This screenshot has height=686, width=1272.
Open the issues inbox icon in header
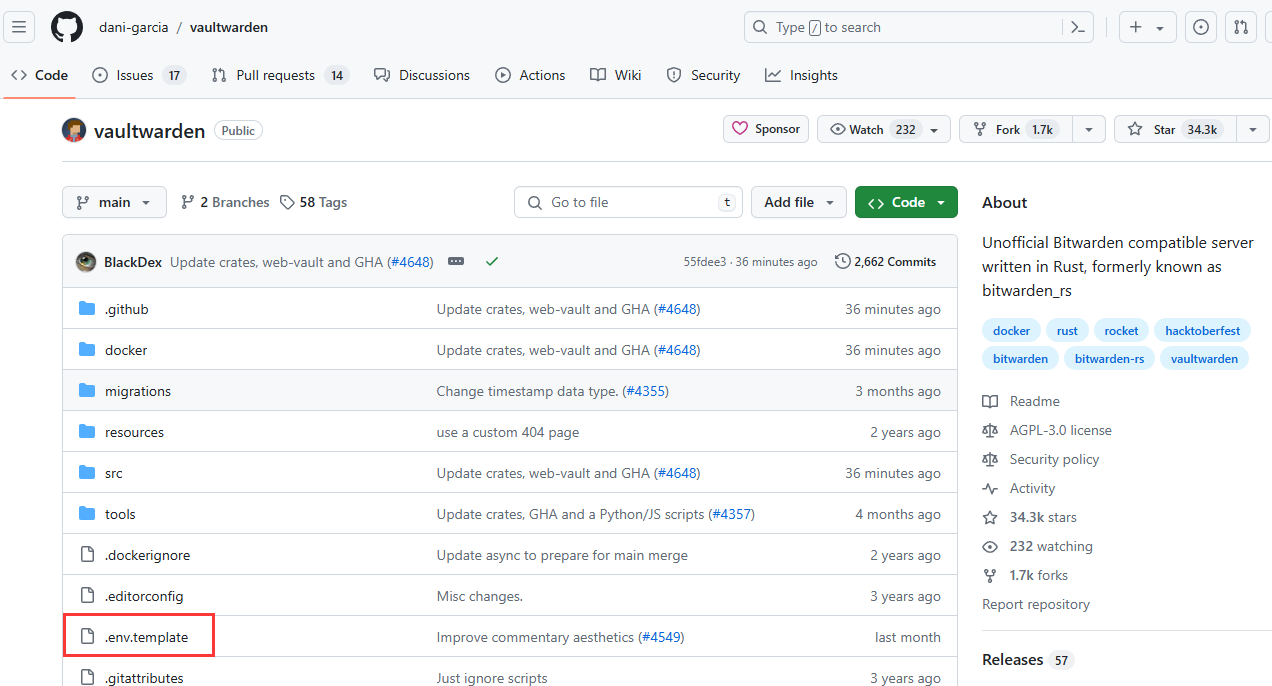click(1201, 27)
